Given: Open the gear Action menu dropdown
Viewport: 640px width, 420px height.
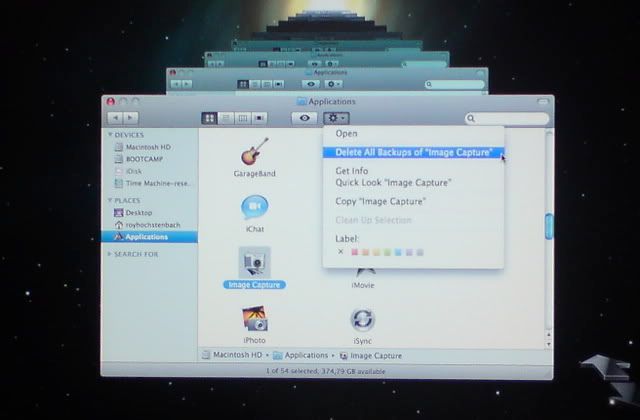Looking at the screenshot, I should click(x=335, y=118).
